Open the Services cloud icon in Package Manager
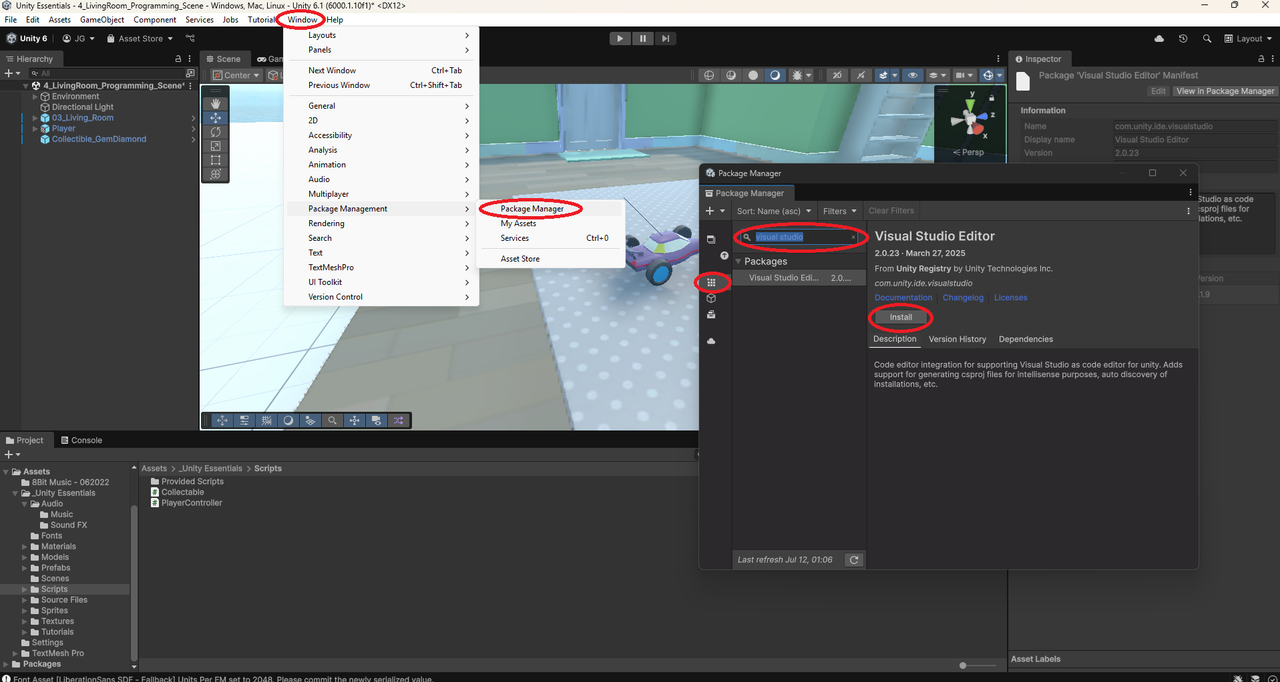This screenshot has height=682, width=1280. point(711,341)
